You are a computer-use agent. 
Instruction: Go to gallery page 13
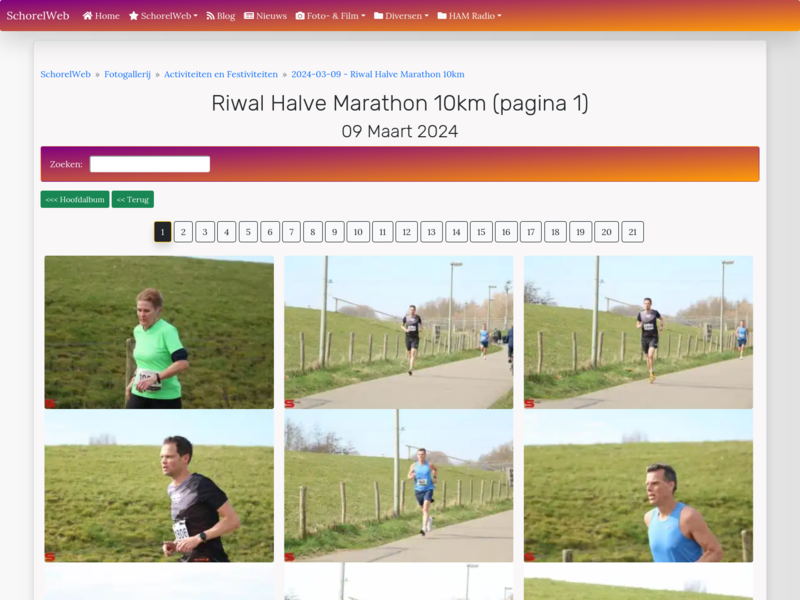(432, 232)
